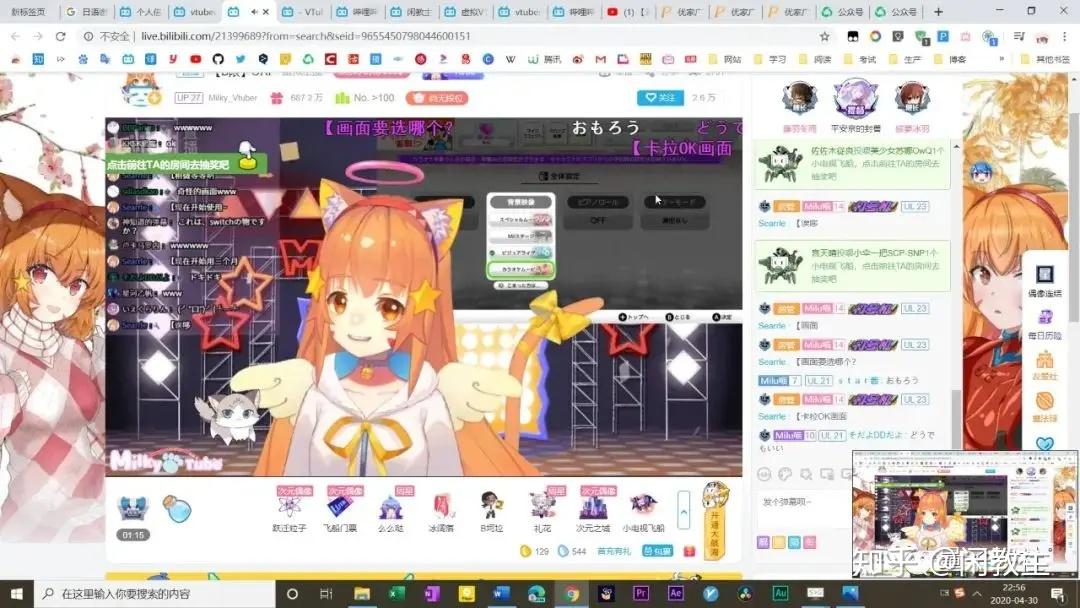The height and width of the screenshot is (608, 1080).
Task: Click the Milky_Vtuber username
Action: [232, 98]
